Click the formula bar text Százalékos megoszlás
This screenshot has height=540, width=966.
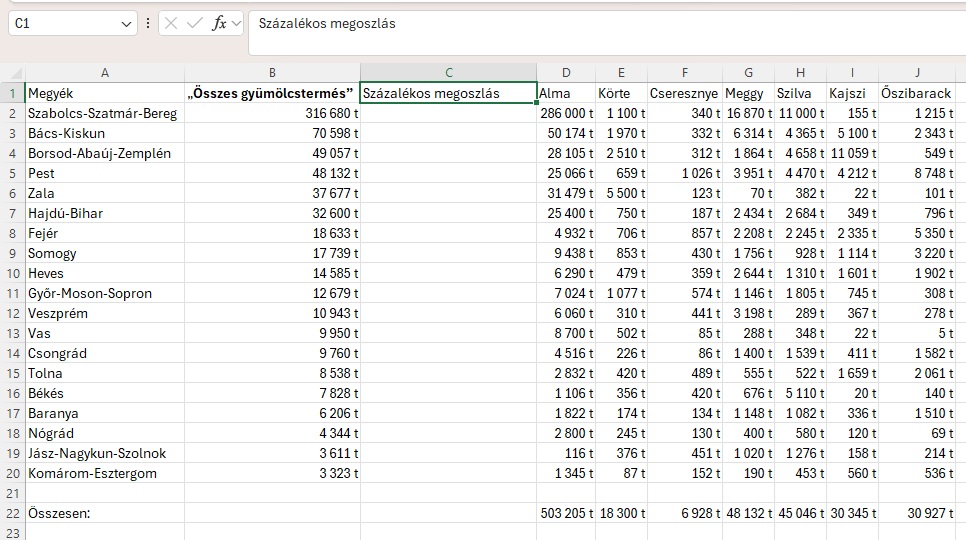tap(327, 23)
